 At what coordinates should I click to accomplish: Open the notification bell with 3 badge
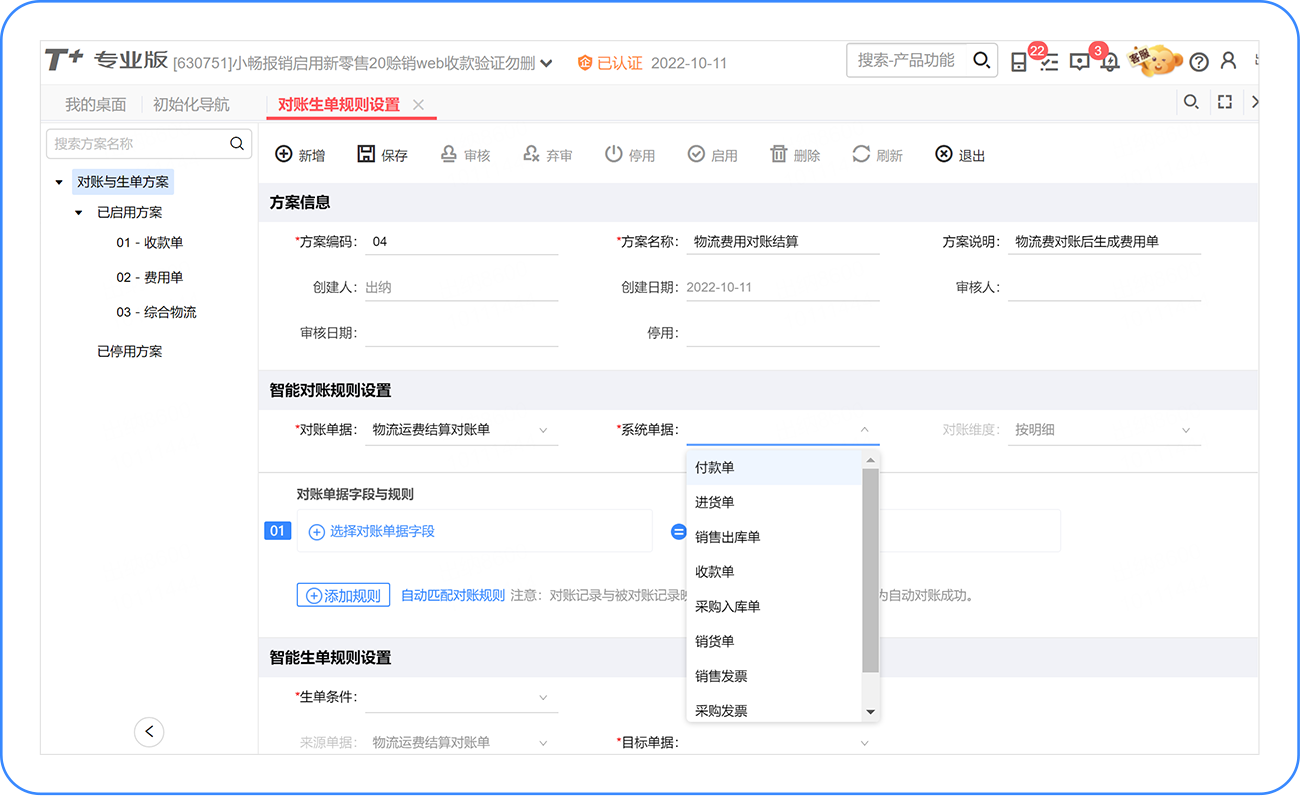(1109, 62)
